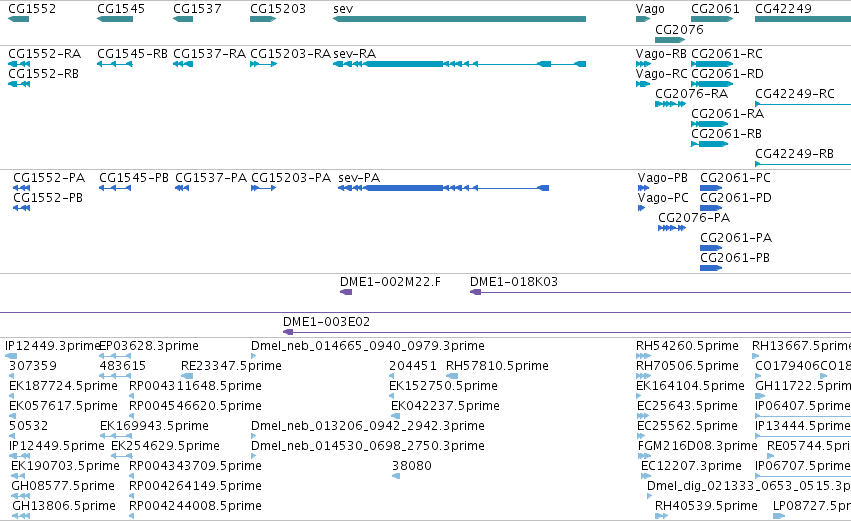Click the CG2061-PB protein label
Viewport: 851px width, 521px height.
[735, 258]
